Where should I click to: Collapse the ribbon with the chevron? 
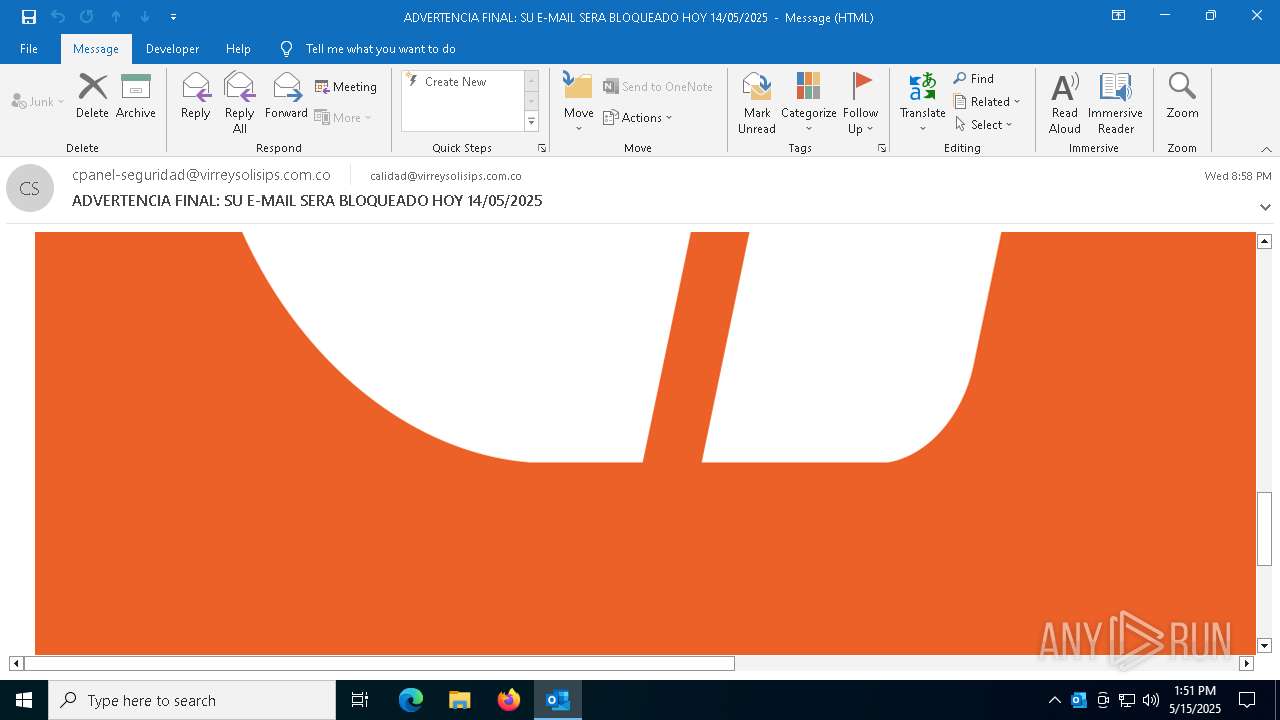tap(1266, 149)
